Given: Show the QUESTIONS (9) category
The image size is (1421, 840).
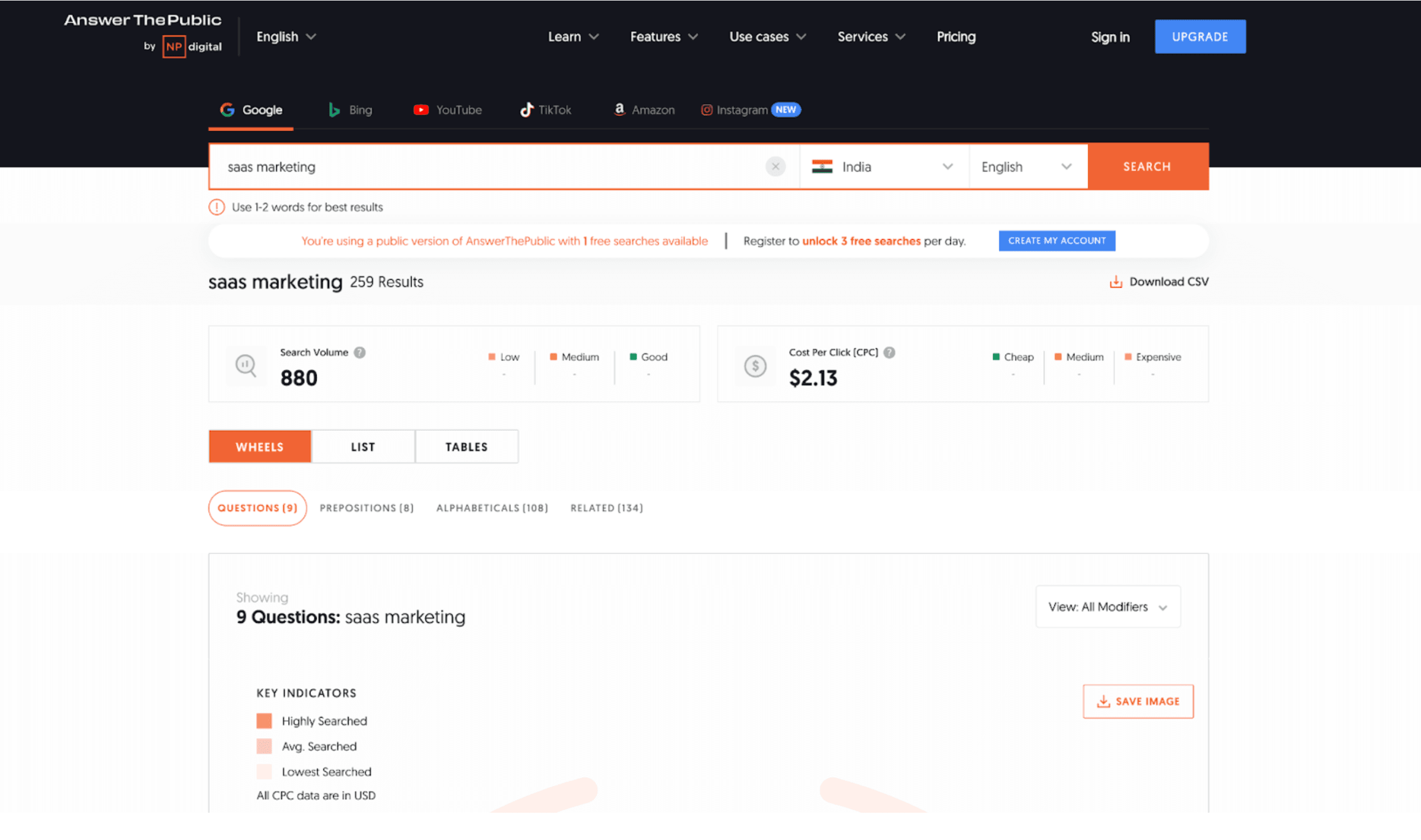Looking at the screenshot, I should tap(257, 508).
